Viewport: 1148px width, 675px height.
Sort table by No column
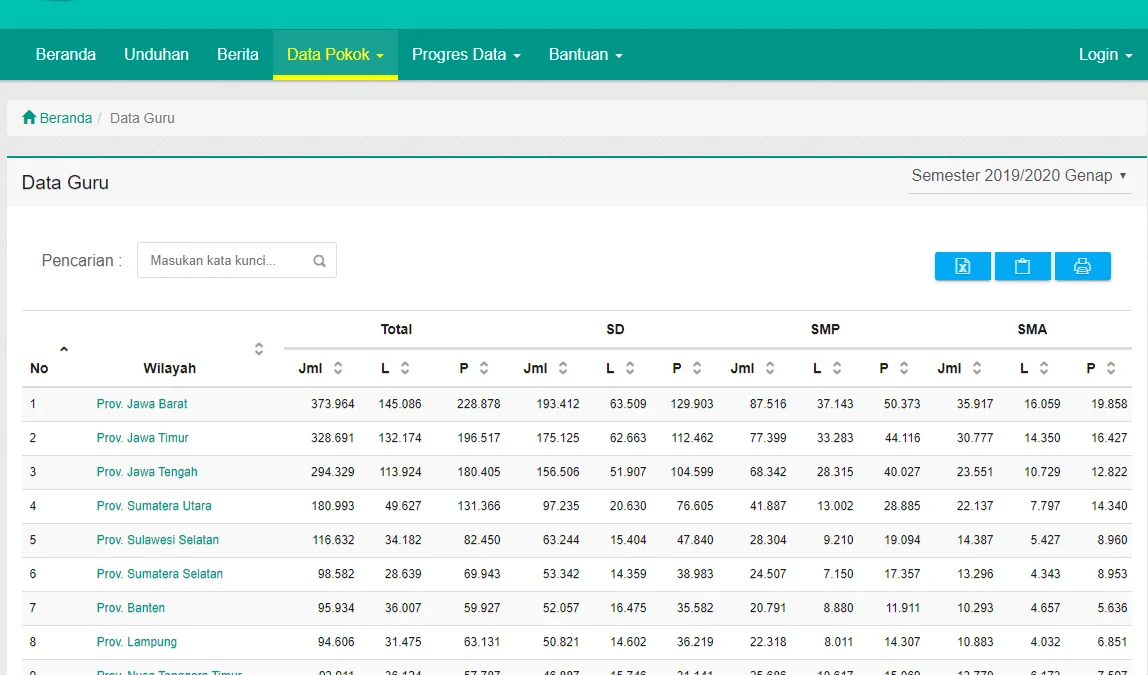pos(64,349)
